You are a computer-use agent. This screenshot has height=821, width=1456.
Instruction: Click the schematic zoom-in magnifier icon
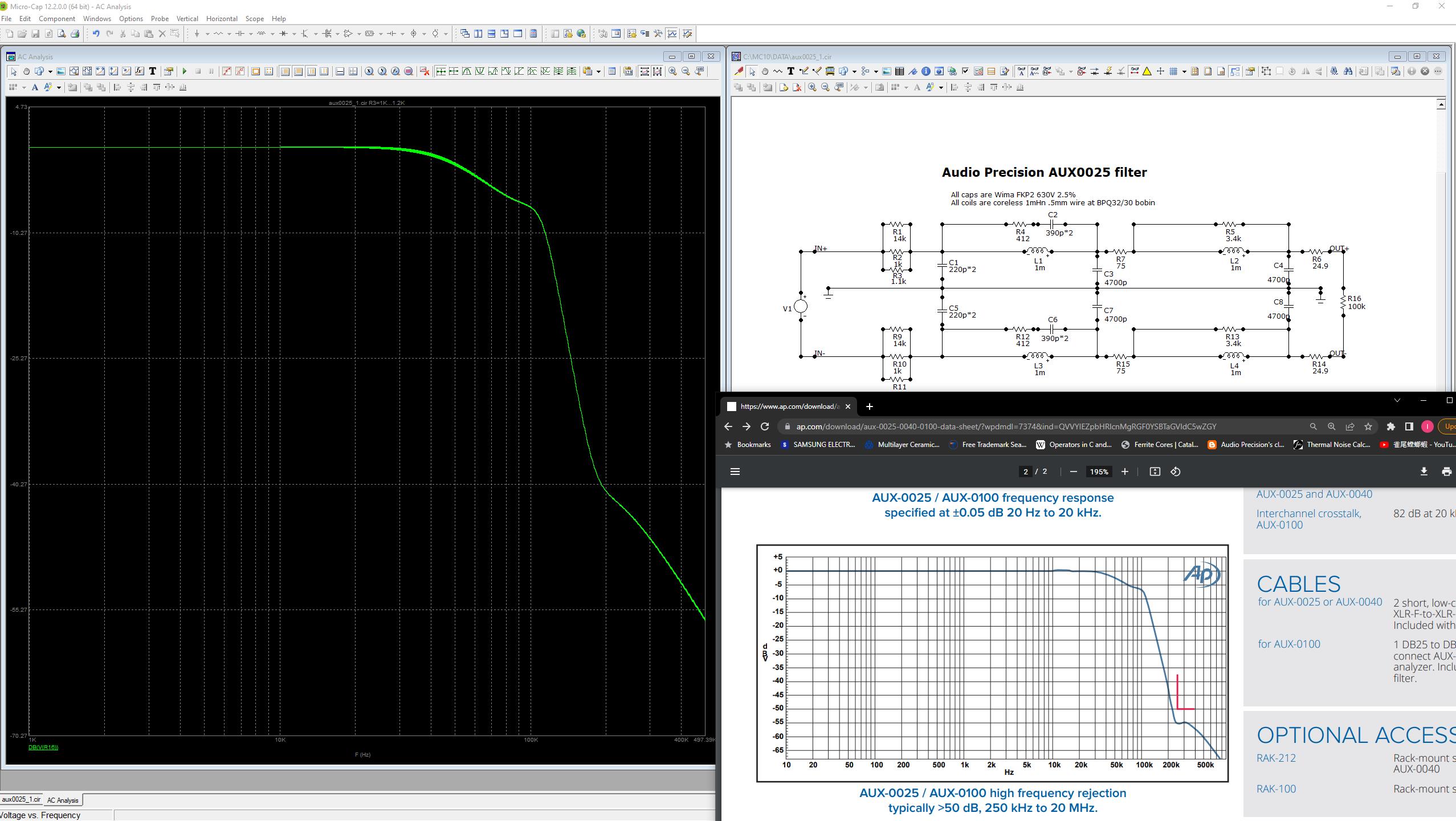coord(812,87)
